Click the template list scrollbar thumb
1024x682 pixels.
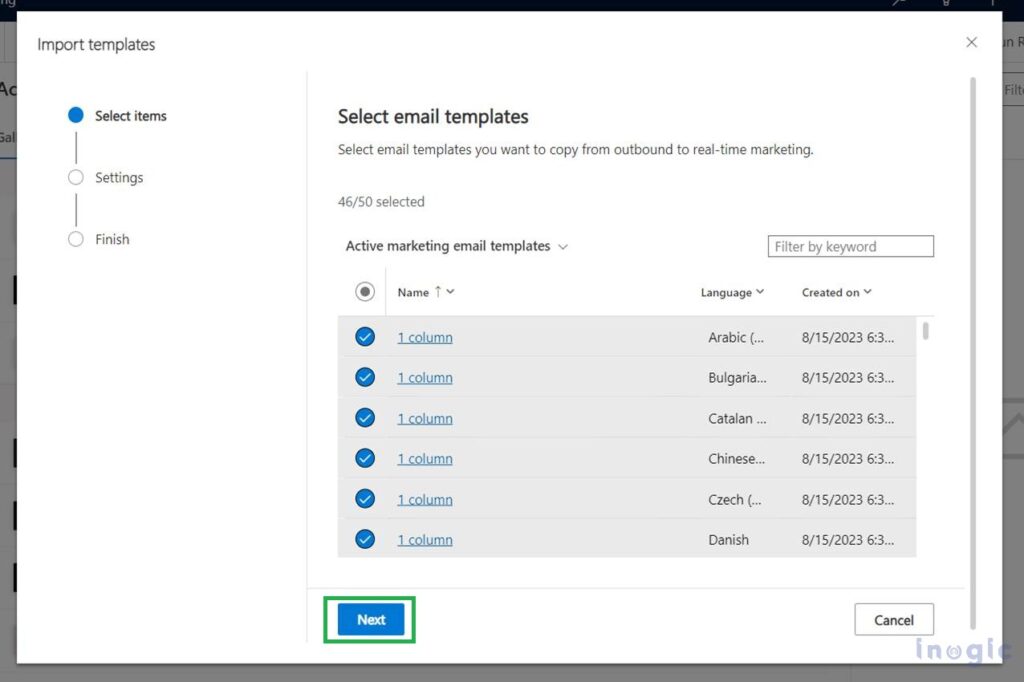point(925,331)
